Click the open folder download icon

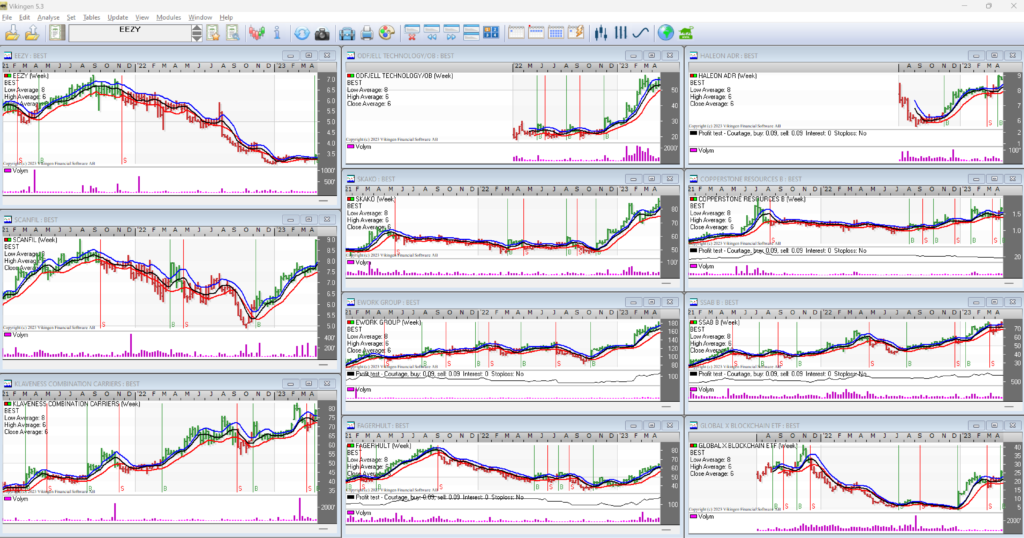[x=12, y=33]
